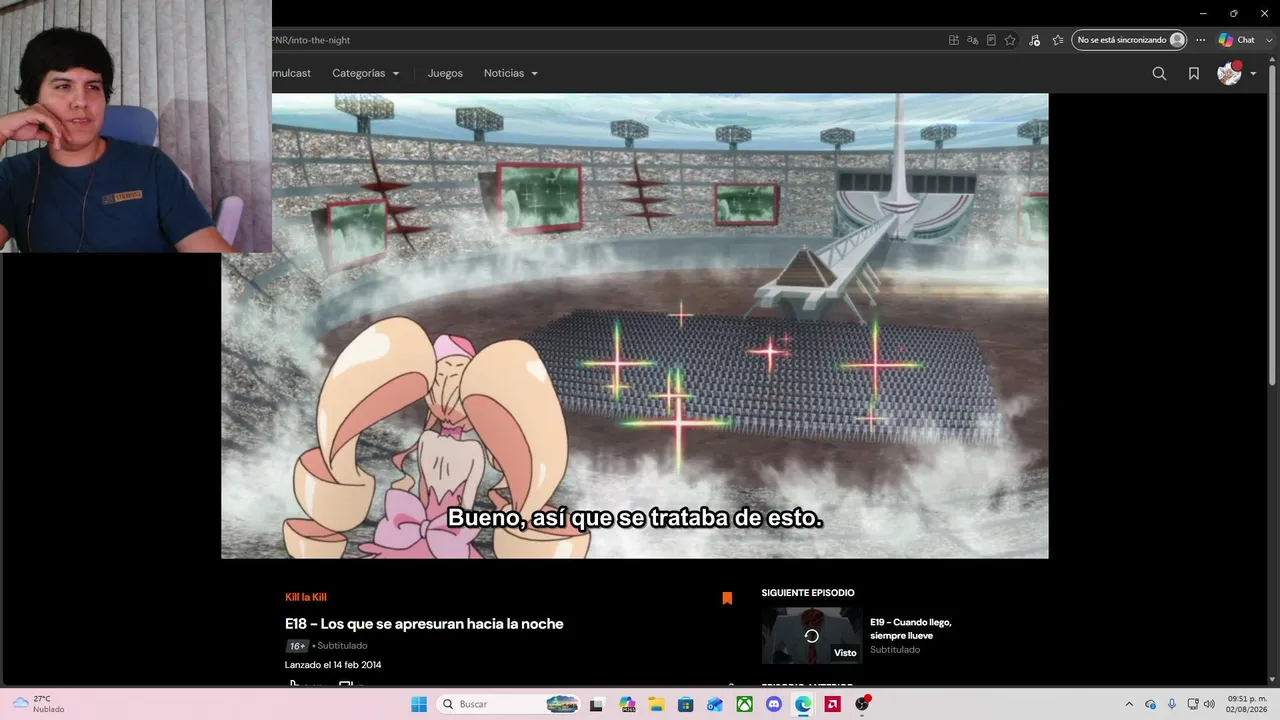
Task: Click the 'No se está sincronizando' profile button
Action: pyautogui.click(x=1129, y=40)
